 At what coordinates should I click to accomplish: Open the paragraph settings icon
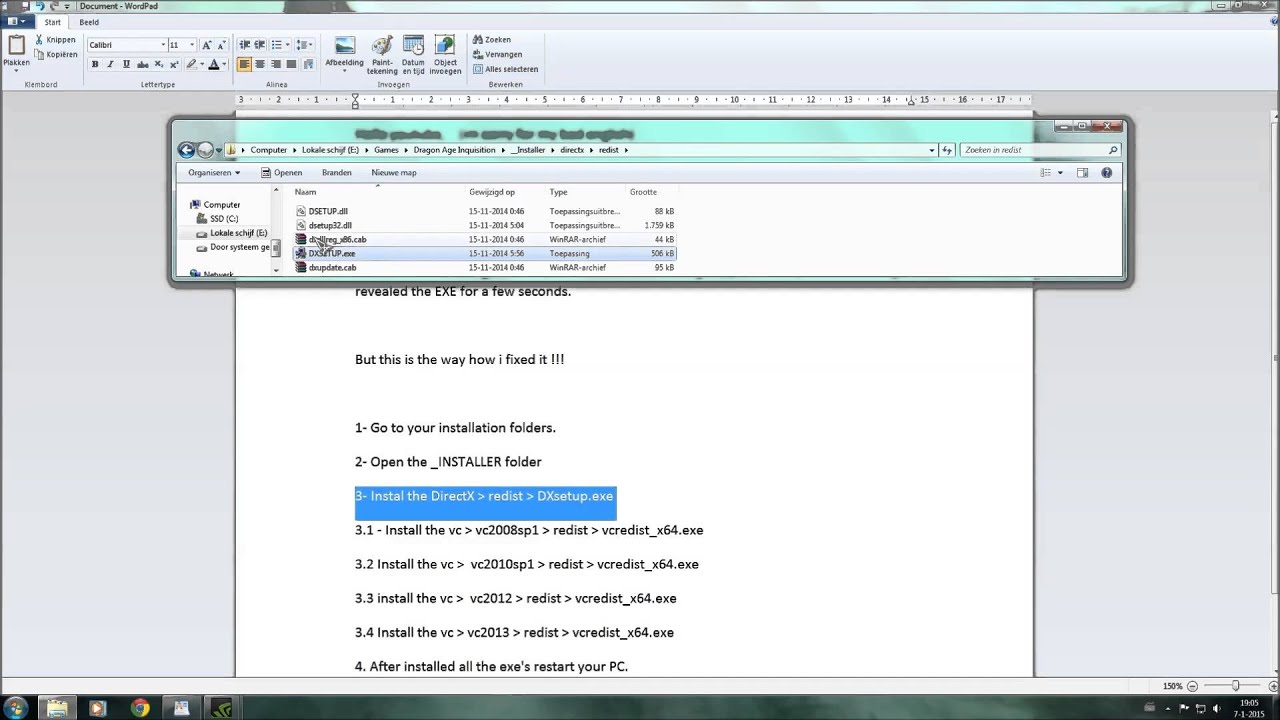(x=308, y=64)
